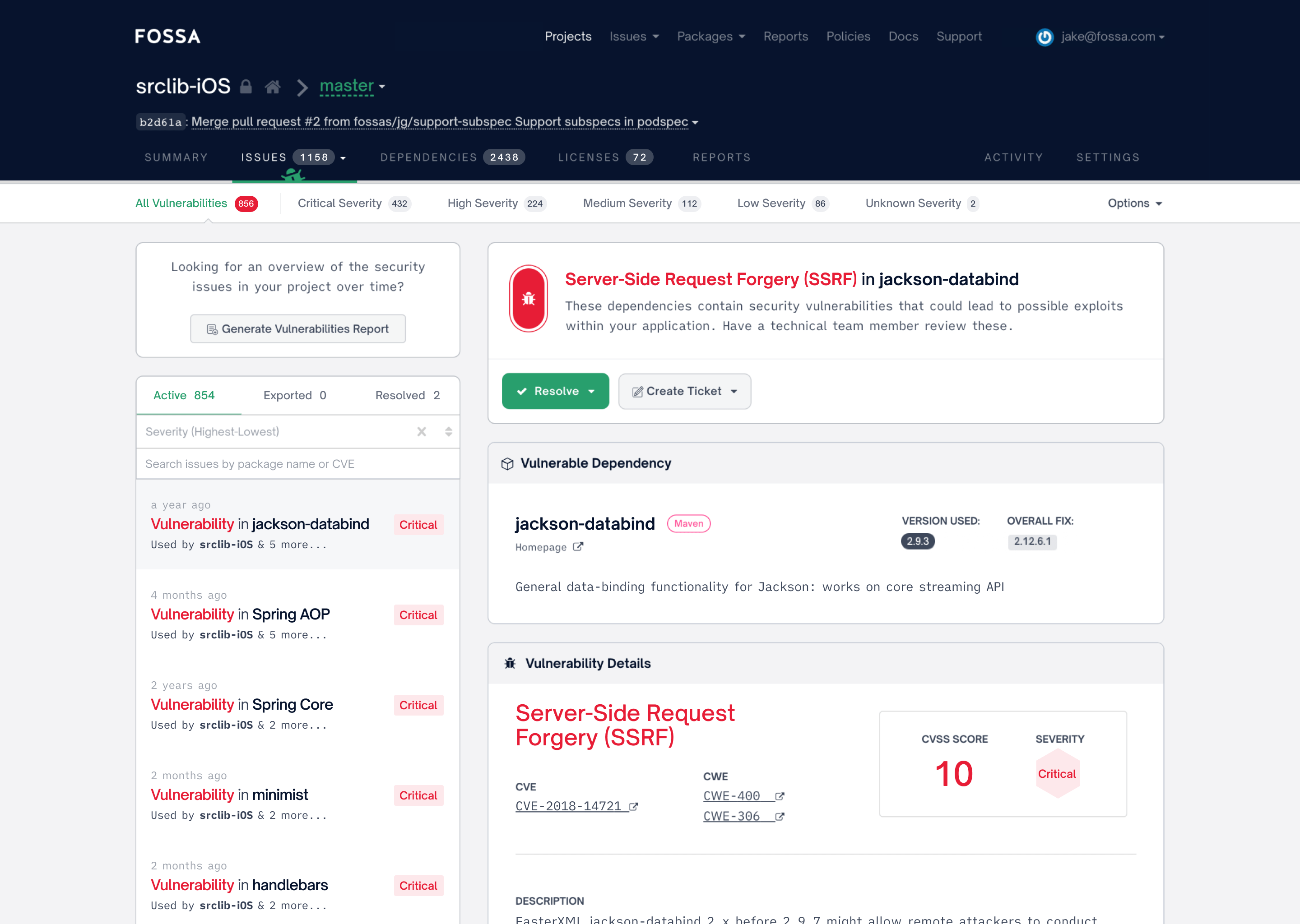Click the chevron breadcrumb arrow before master

302,88
